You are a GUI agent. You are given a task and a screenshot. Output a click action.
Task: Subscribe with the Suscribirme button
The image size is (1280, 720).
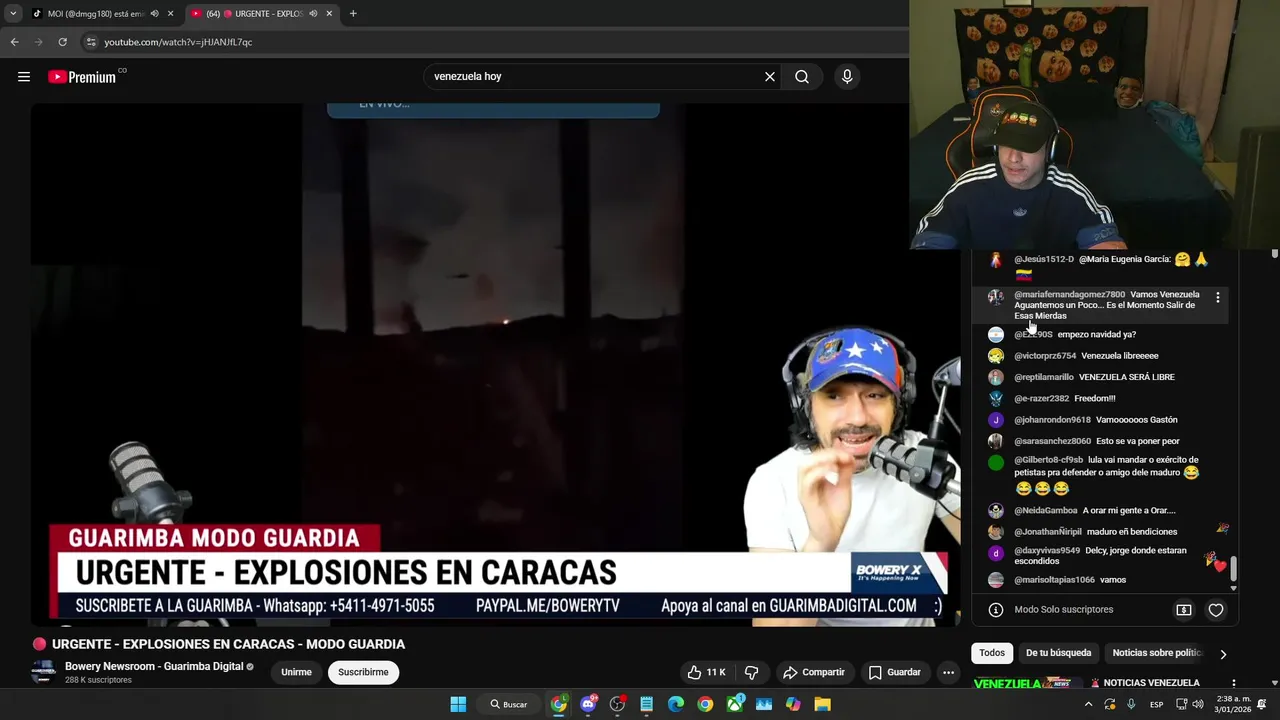pyautogui.click(x=363, y=672)
